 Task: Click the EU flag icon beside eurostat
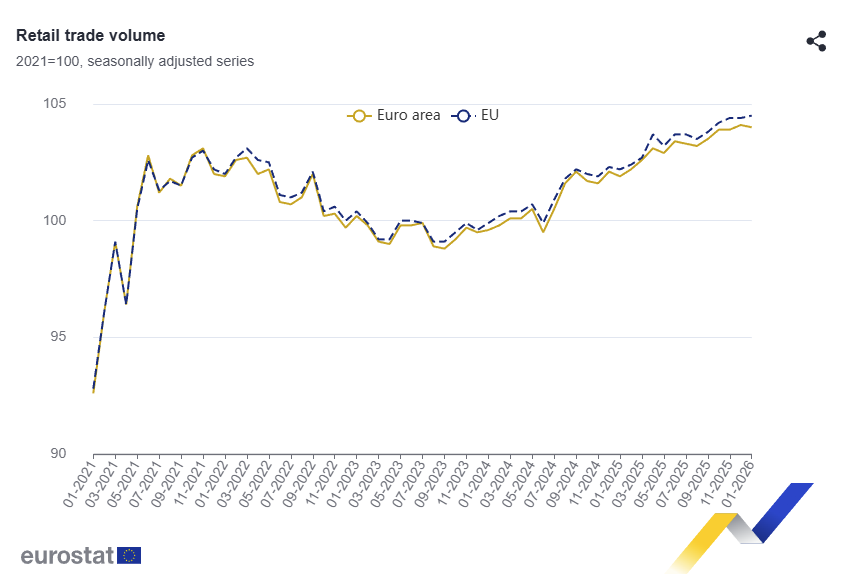[x=129, y=555]
